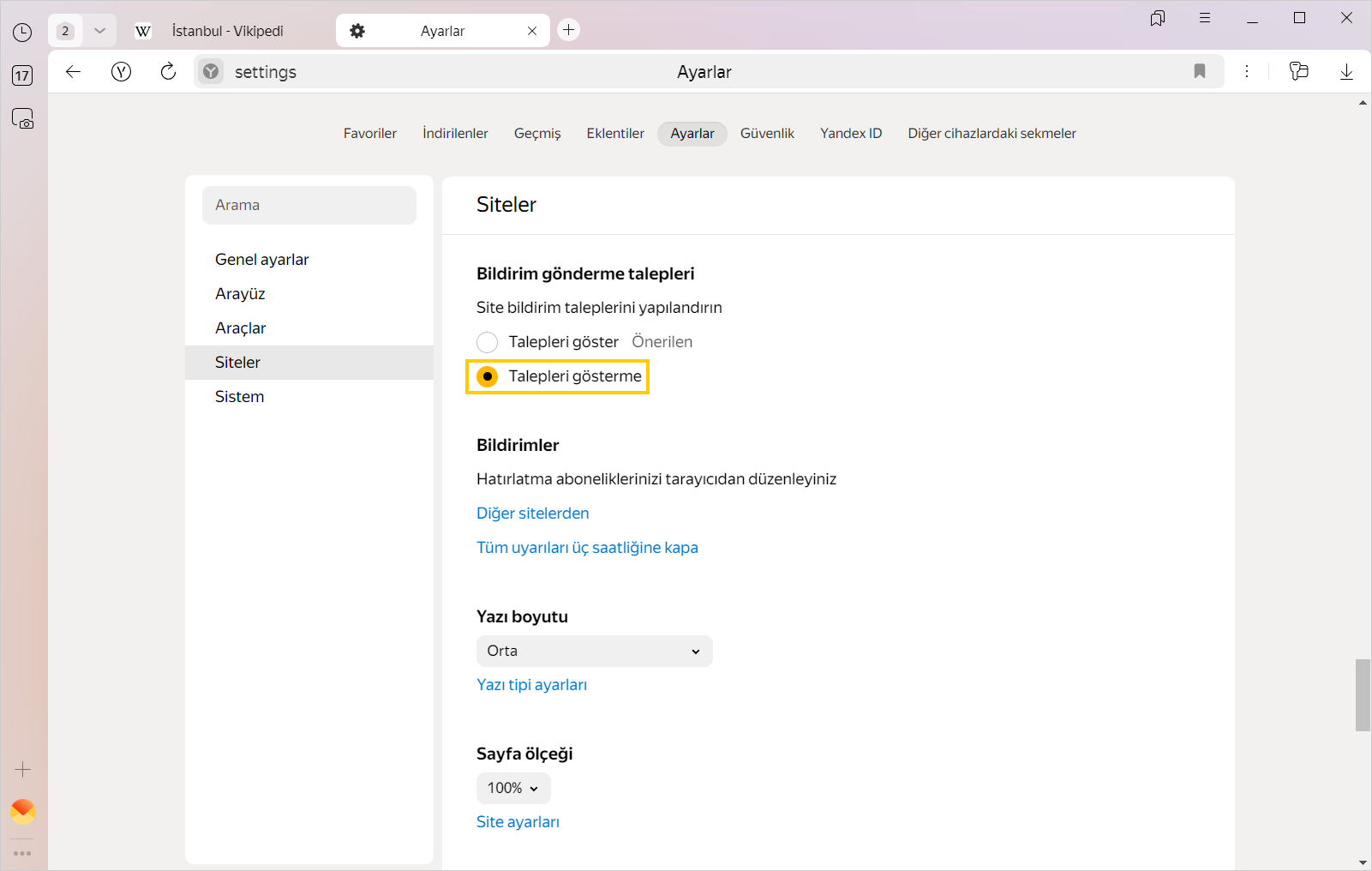Click the history clock icon in sidebar
Screen dimensions: 1372x871
pyautogui.click(x=22, y=33)
